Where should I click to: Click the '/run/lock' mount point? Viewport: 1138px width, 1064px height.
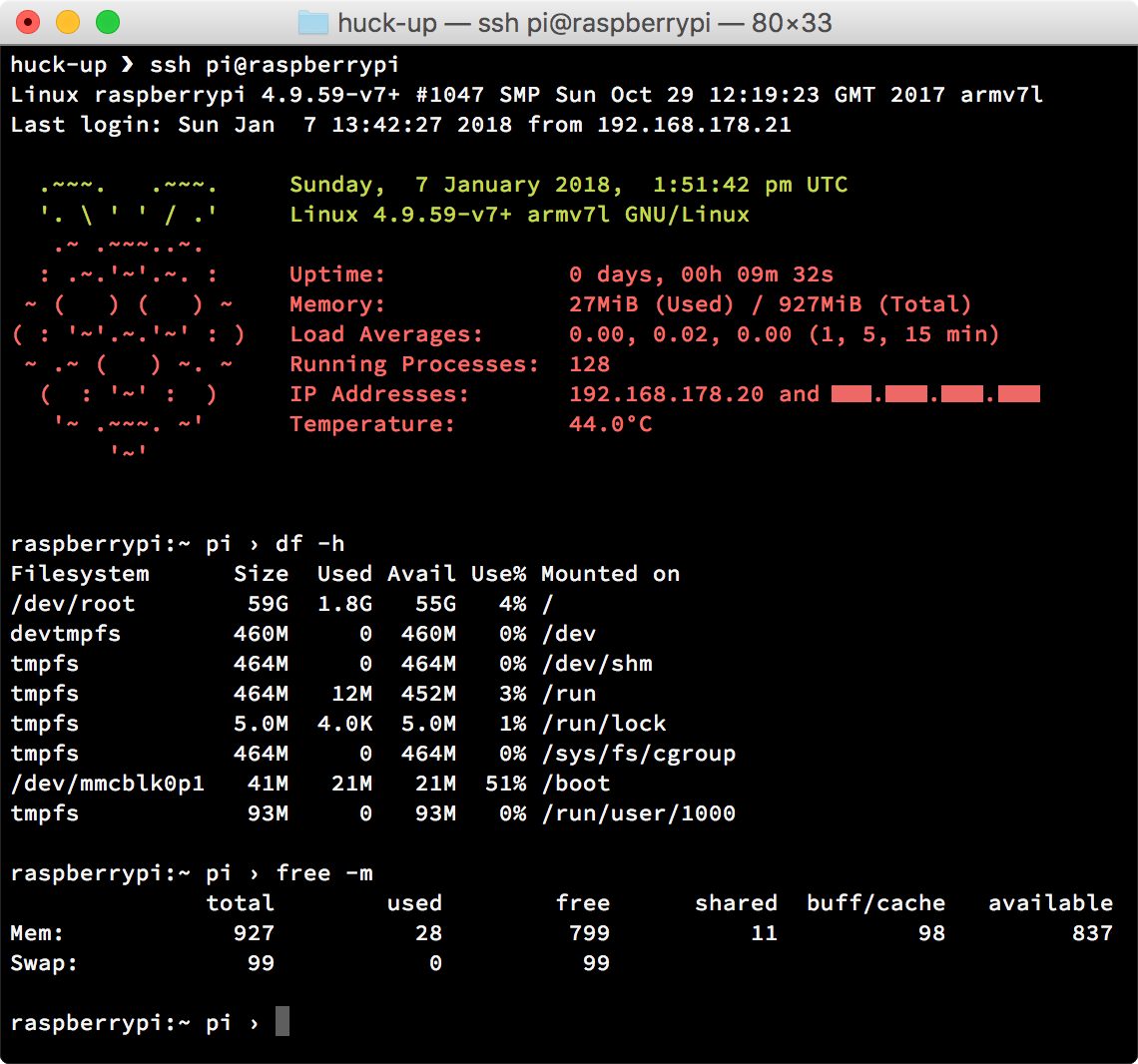[x=604, y=724]
